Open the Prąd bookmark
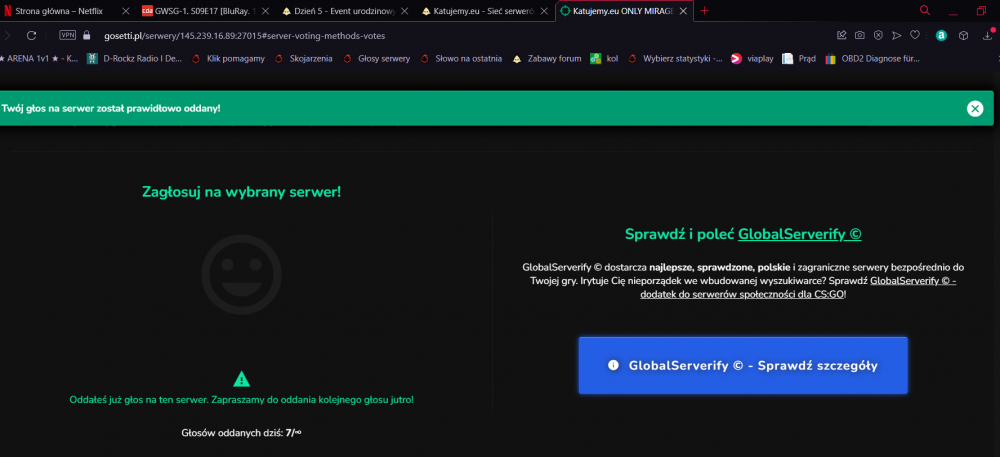This screenshot has width=1000, height=457. tap(799, 59)
